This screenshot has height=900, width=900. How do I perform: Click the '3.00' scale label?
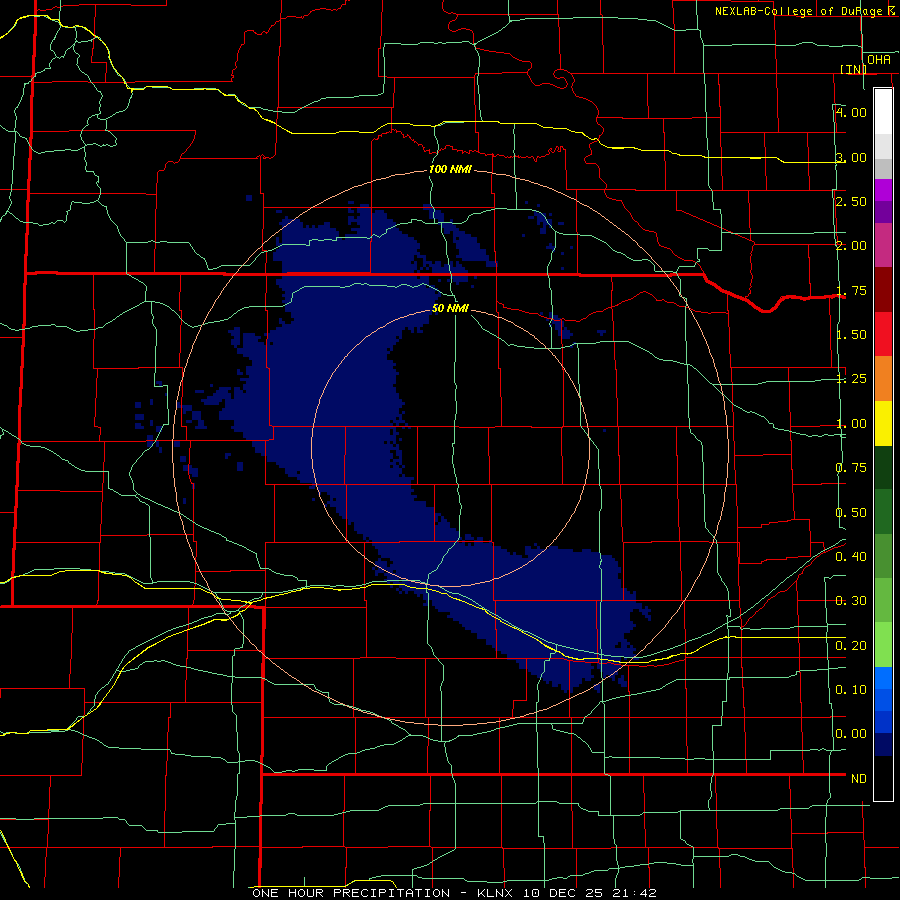[x=851, y=157]
